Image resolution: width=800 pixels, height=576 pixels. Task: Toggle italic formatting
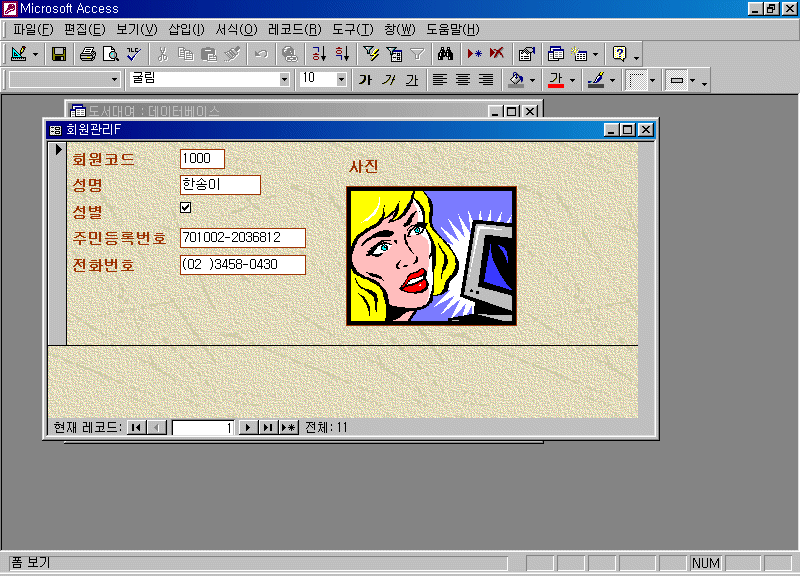(x=389, y=80)
